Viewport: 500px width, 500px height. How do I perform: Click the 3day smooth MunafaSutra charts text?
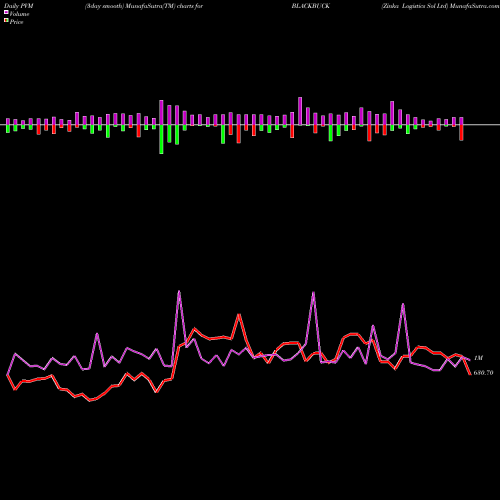144,6
